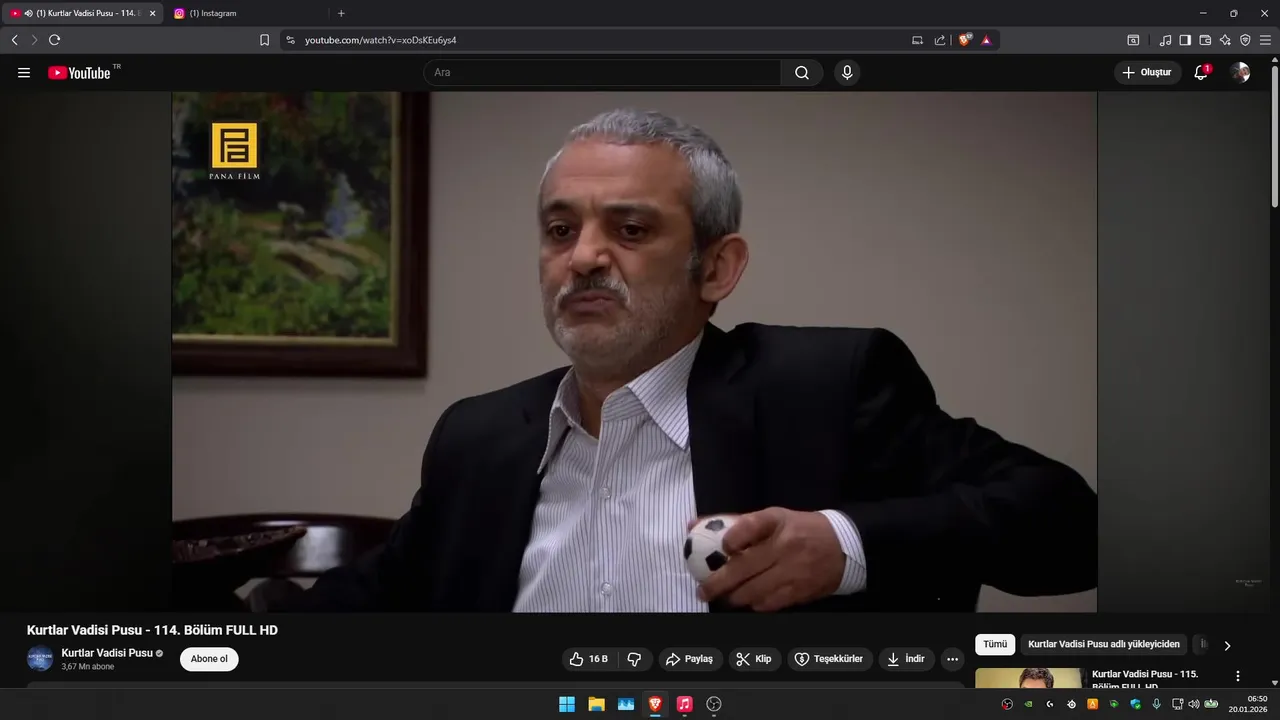Open the Windows Start menu
1280x720 pixels.
(567, 704)
